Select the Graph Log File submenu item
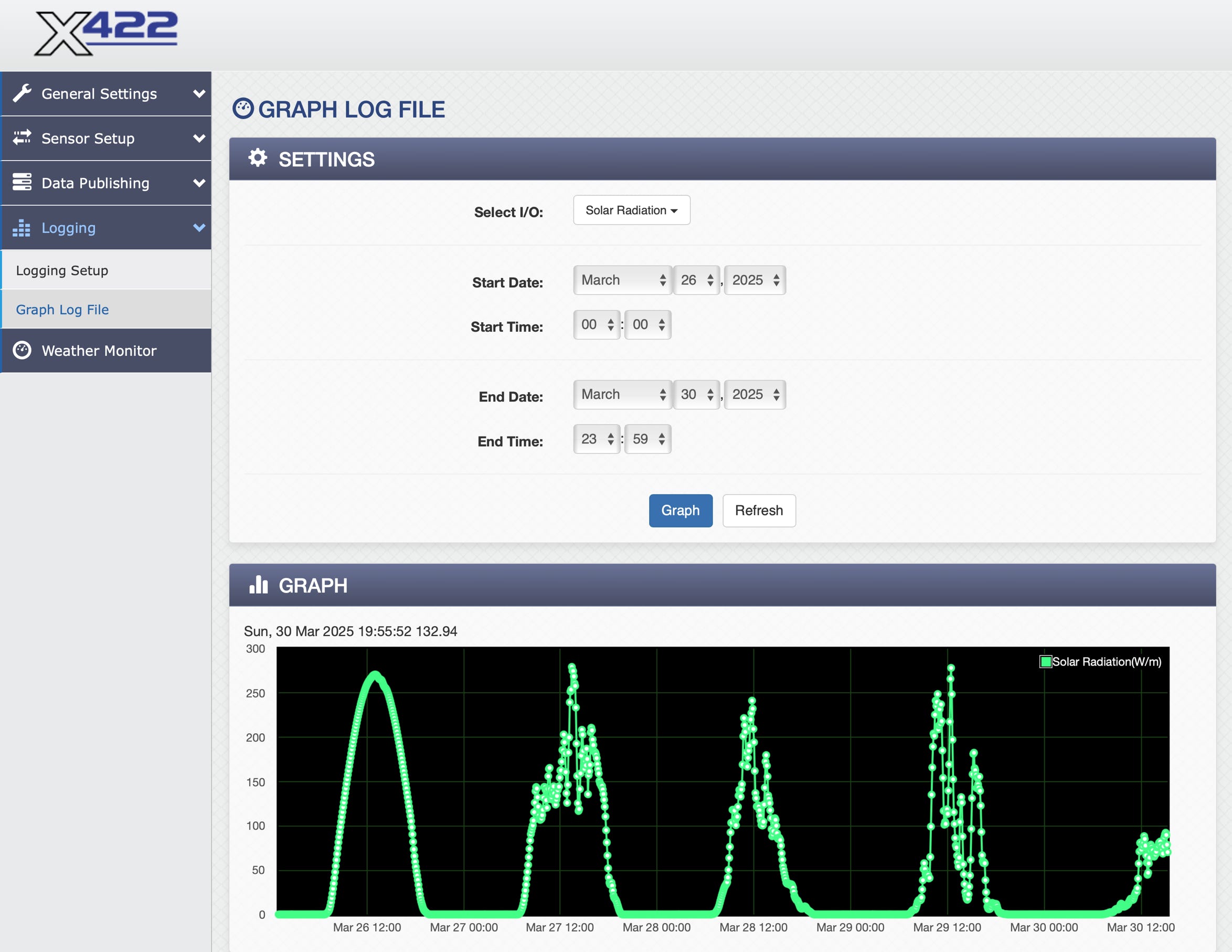 coord(106,309)
